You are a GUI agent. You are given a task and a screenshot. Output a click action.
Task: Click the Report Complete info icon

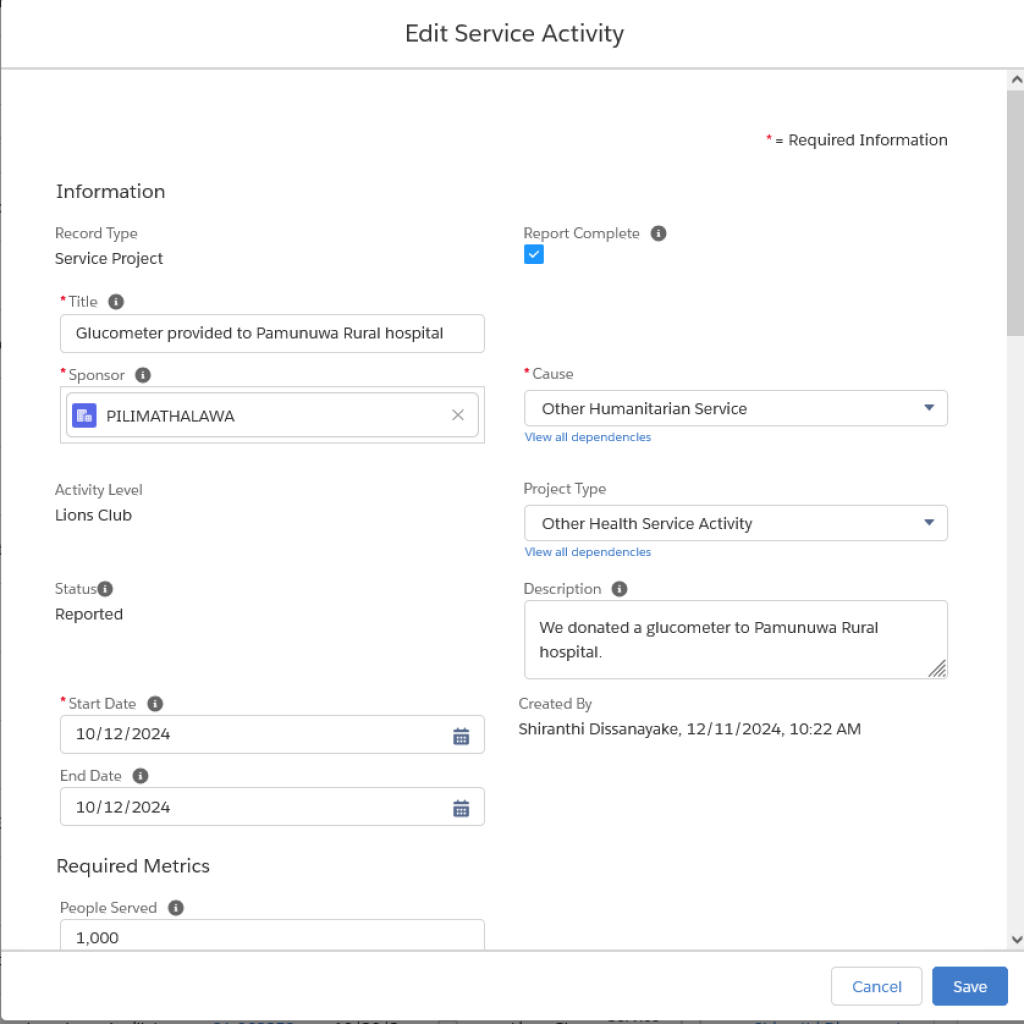click(658, 233)
